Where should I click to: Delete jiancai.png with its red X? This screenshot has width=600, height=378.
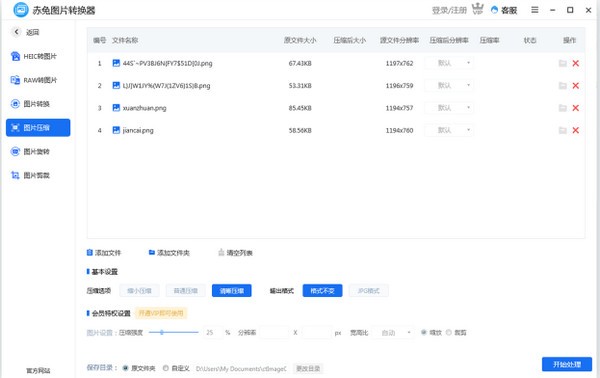click(576, 130)
